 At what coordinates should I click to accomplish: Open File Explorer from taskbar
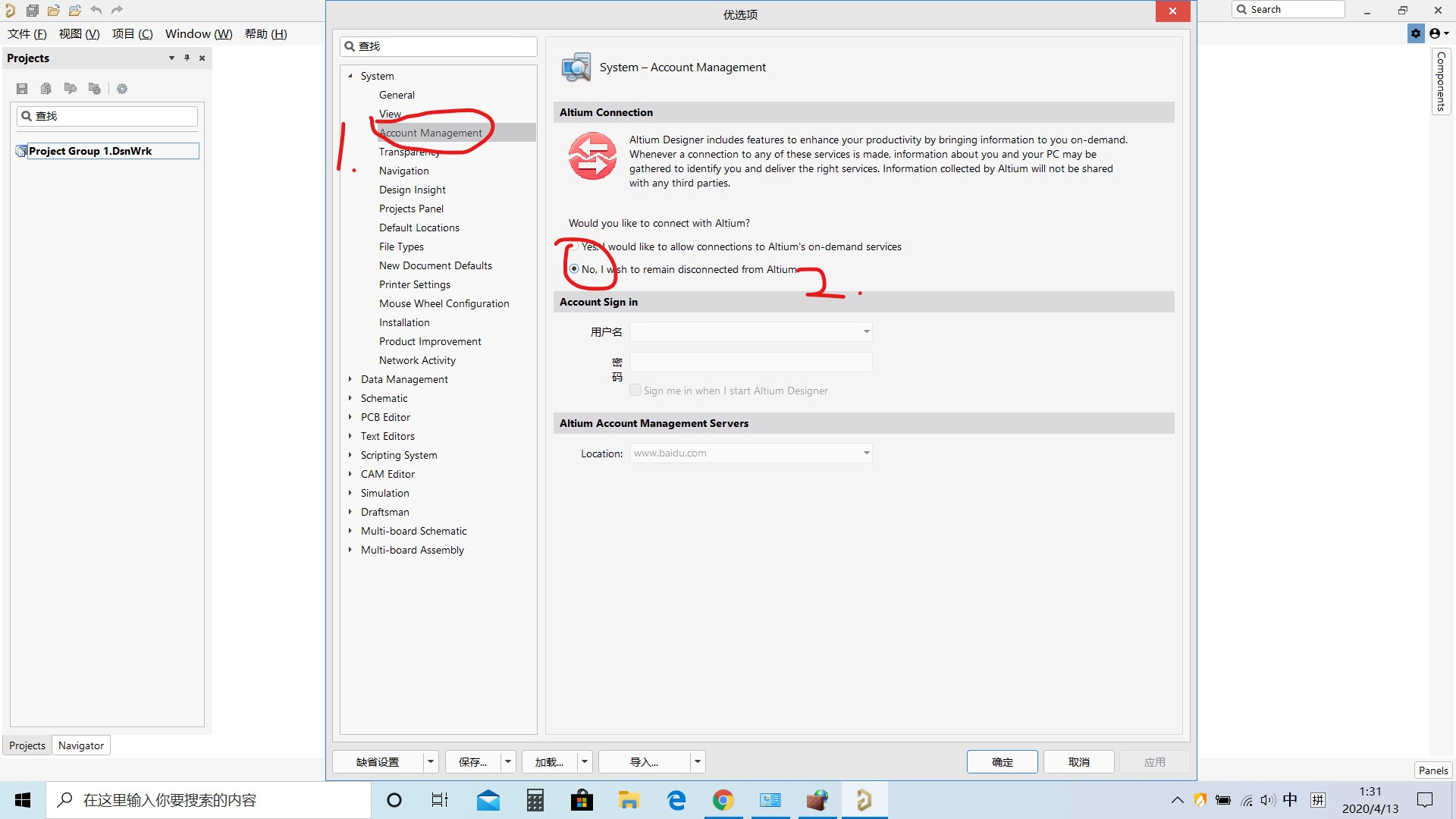[x=629, y=800]
